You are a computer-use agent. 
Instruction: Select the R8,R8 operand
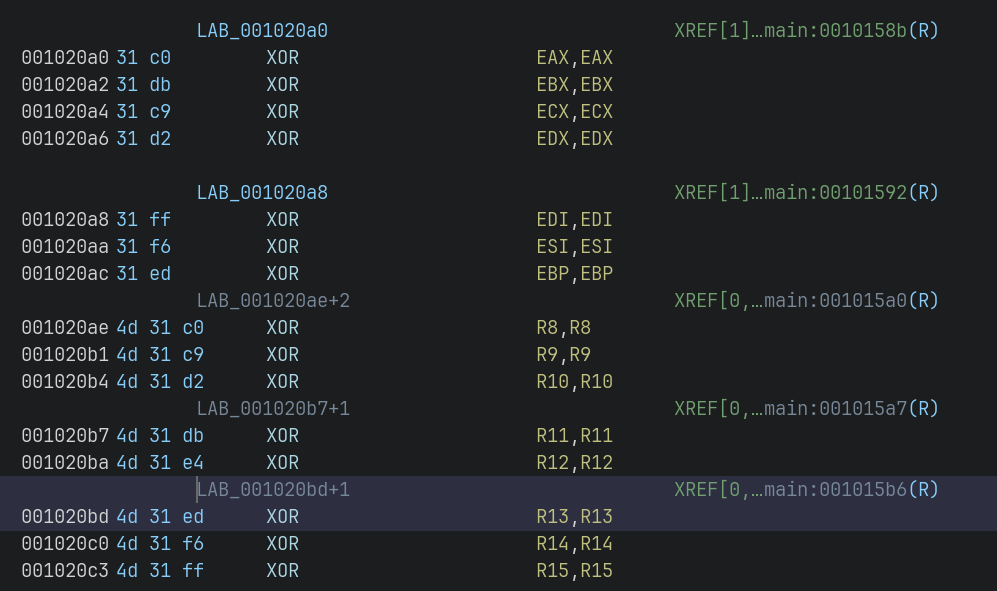tap(563, 328)
